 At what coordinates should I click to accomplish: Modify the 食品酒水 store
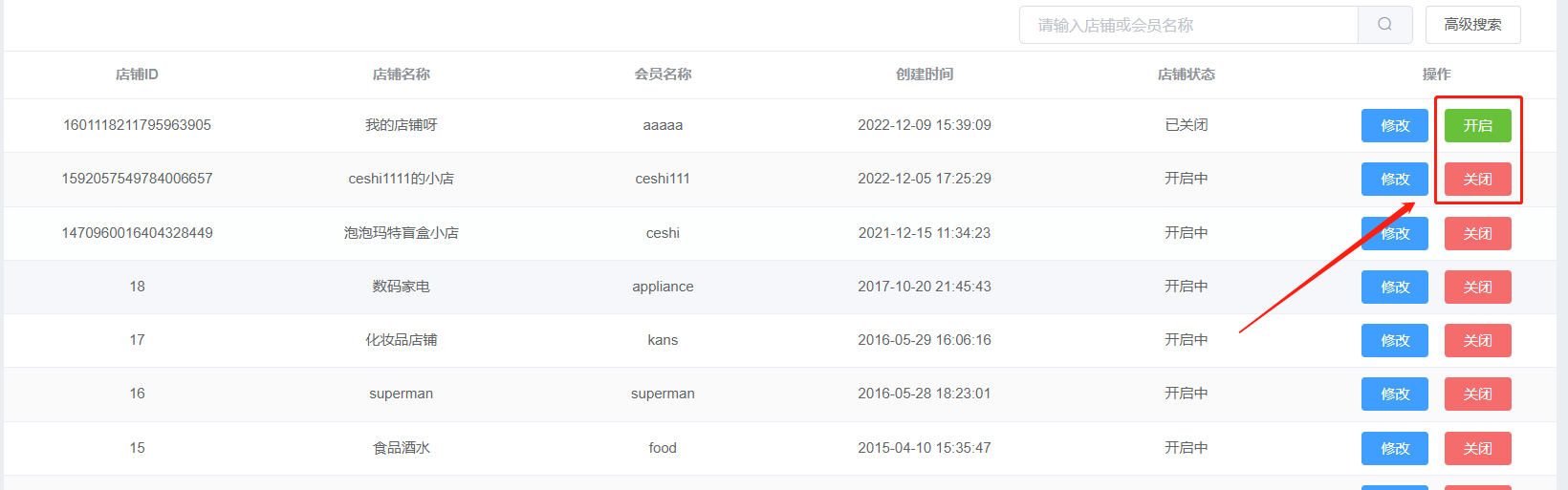(x=1395, y=448)
